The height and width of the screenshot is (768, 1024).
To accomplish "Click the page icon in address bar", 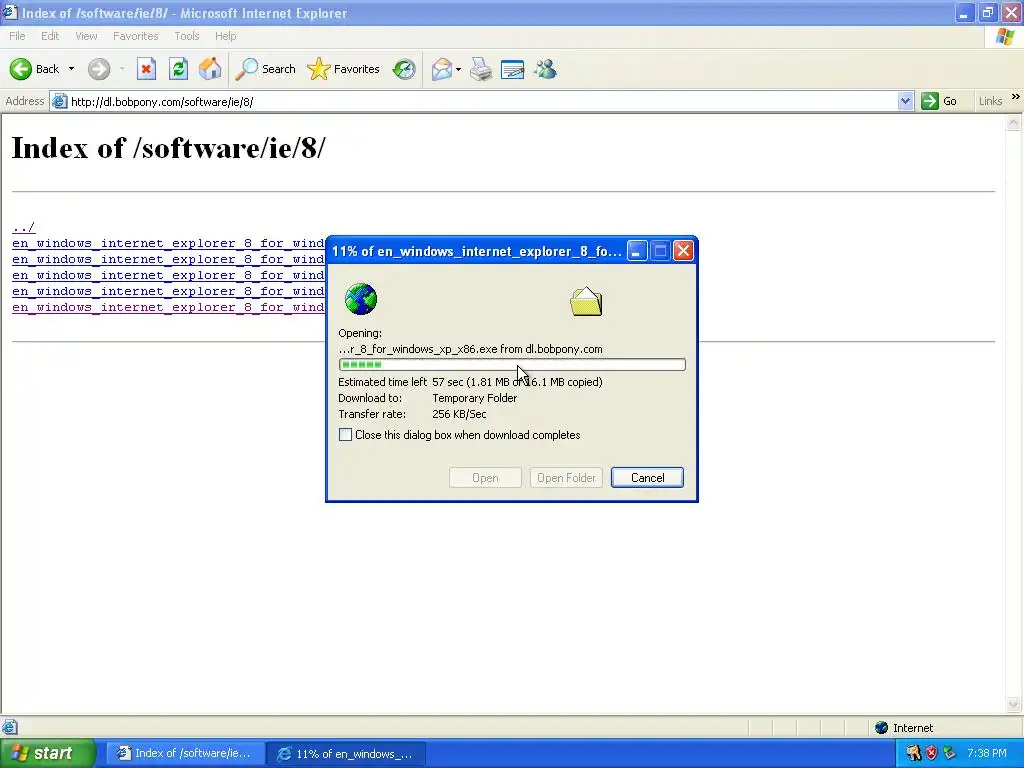I will [x=59, y=101].
